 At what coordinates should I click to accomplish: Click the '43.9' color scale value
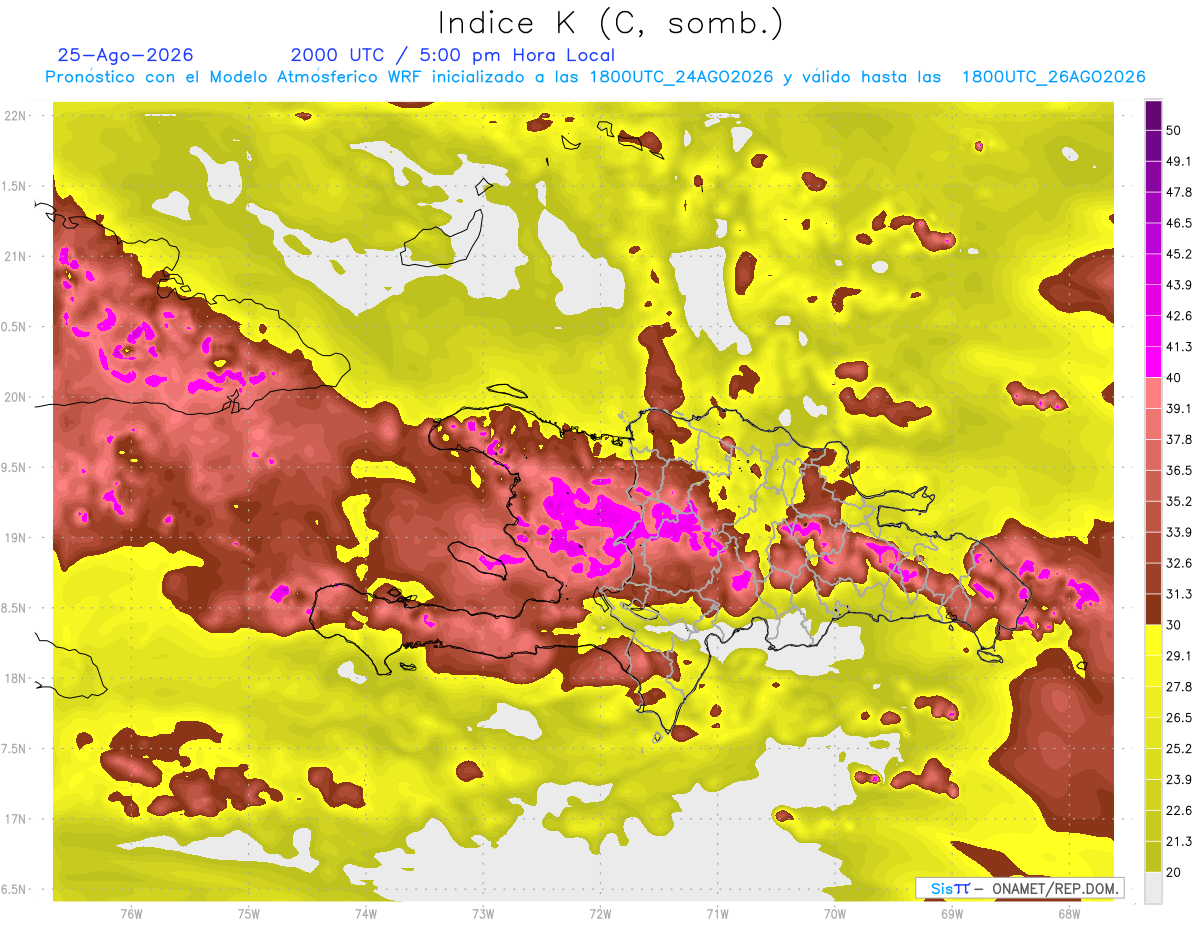[x=1179, y=285]
